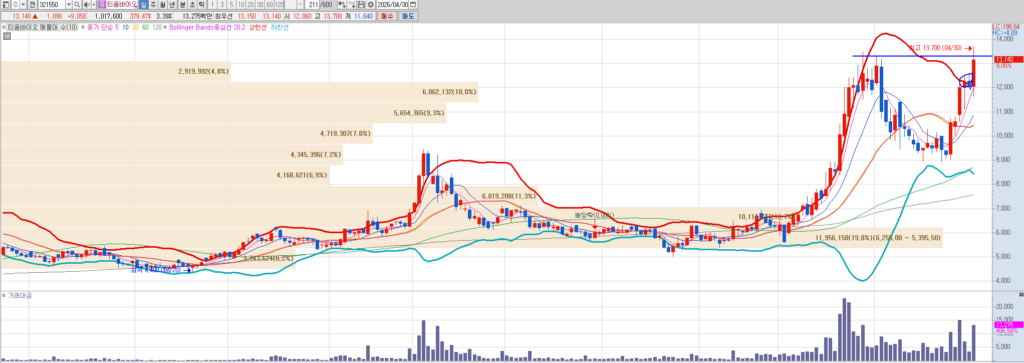Toggle the 하한선 lower band legend
1024x363 pixels.
279,27
